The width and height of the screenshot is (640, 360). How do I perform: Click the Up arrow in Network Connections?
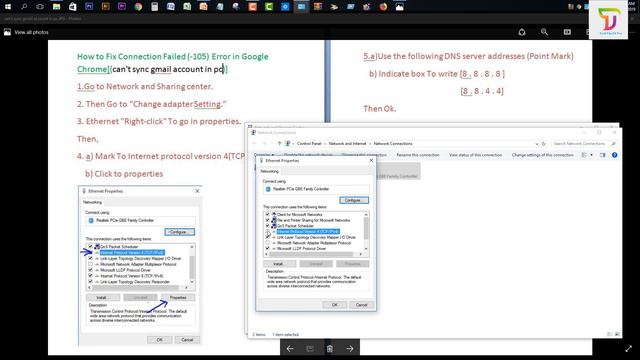(279, 144)
